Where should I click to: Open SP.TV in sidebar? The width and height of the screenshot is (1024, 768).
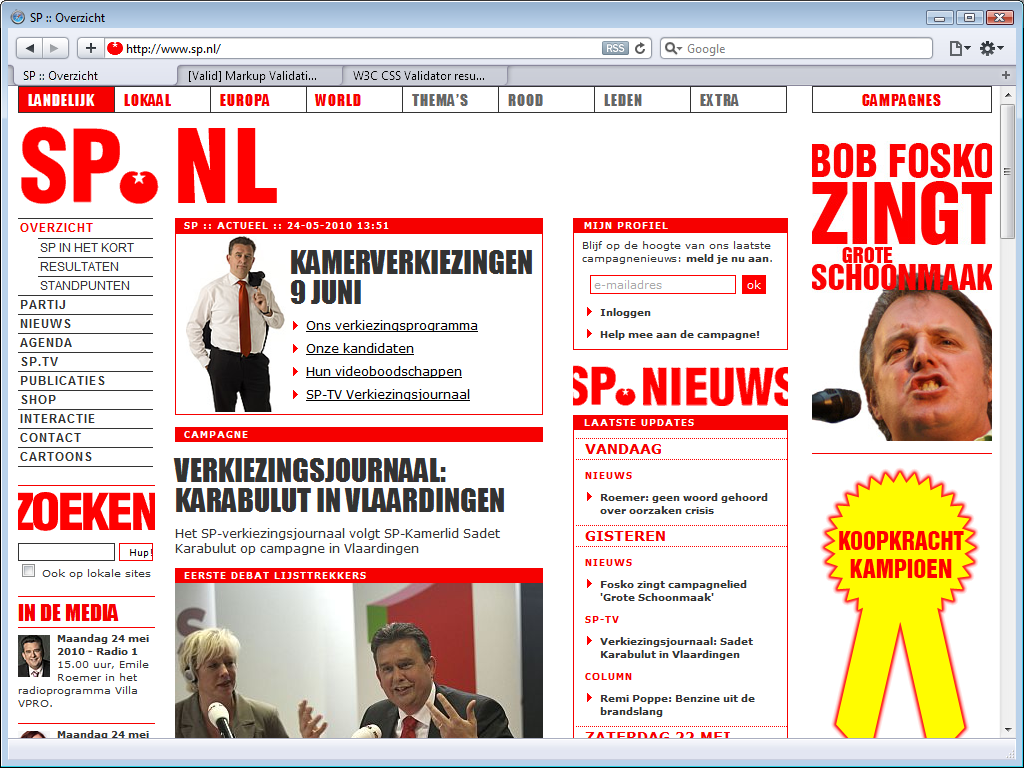(x=39, y=362)
